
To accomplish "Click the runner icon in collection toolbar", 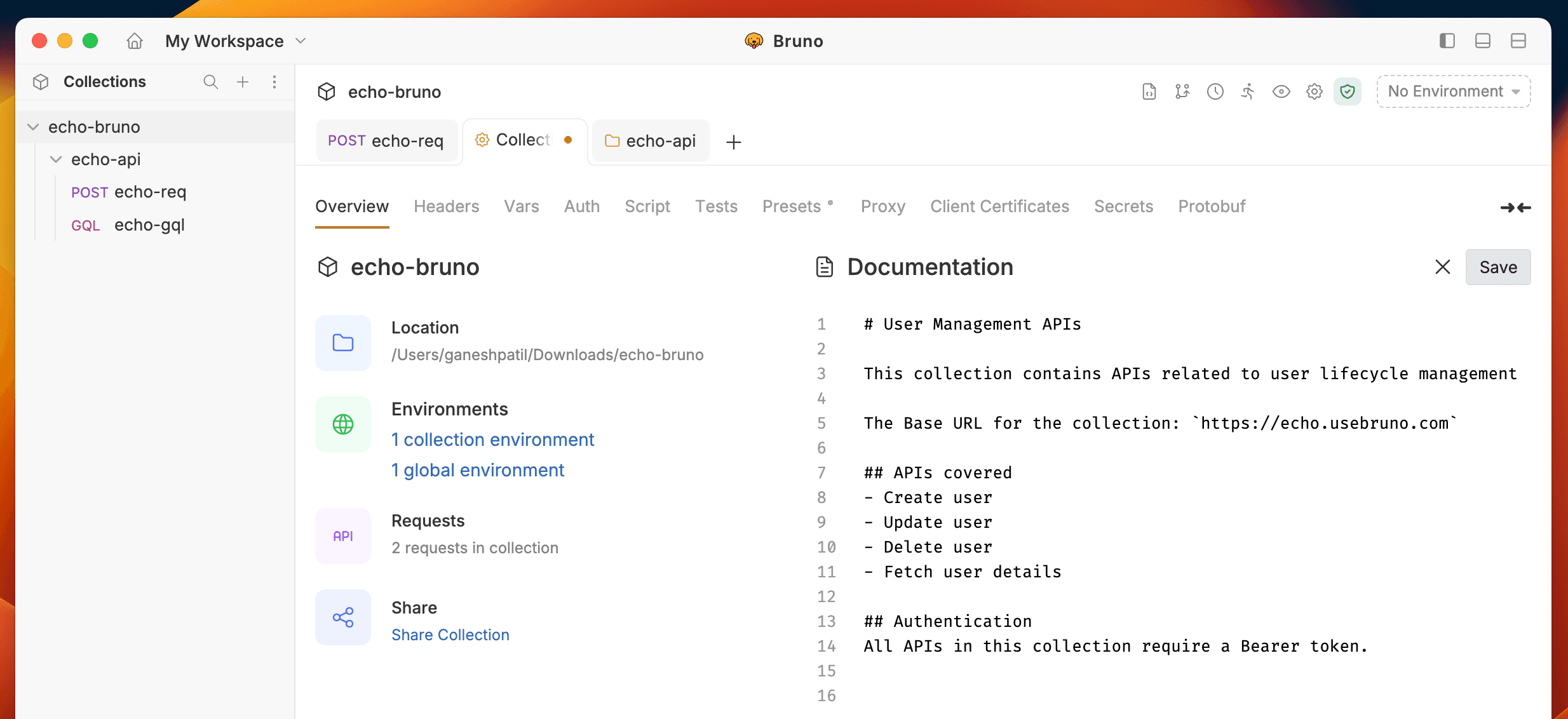I will point(1248,91).
